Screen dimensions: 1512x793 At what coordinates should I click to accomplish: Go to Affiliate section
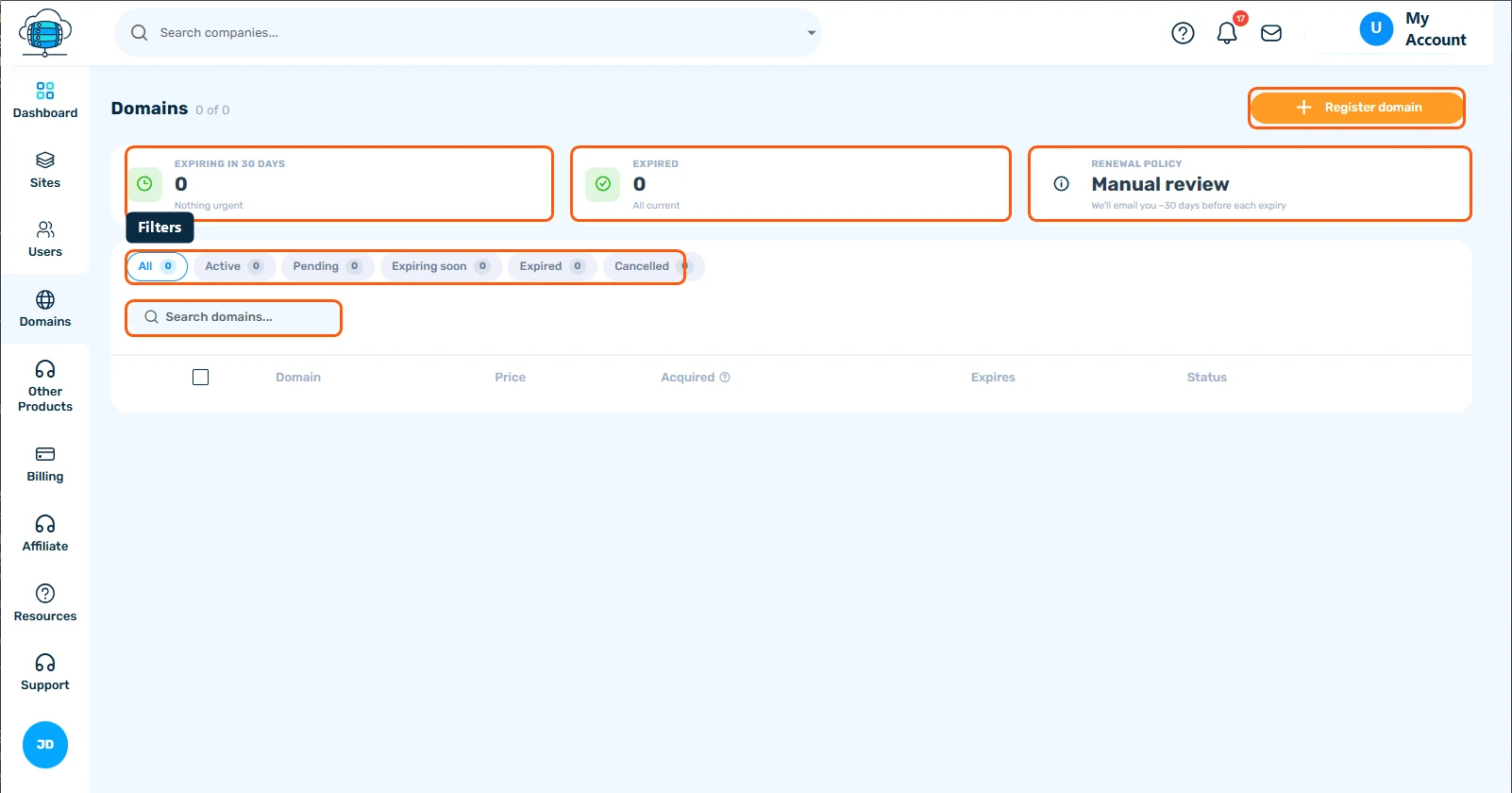click(45, 533)
